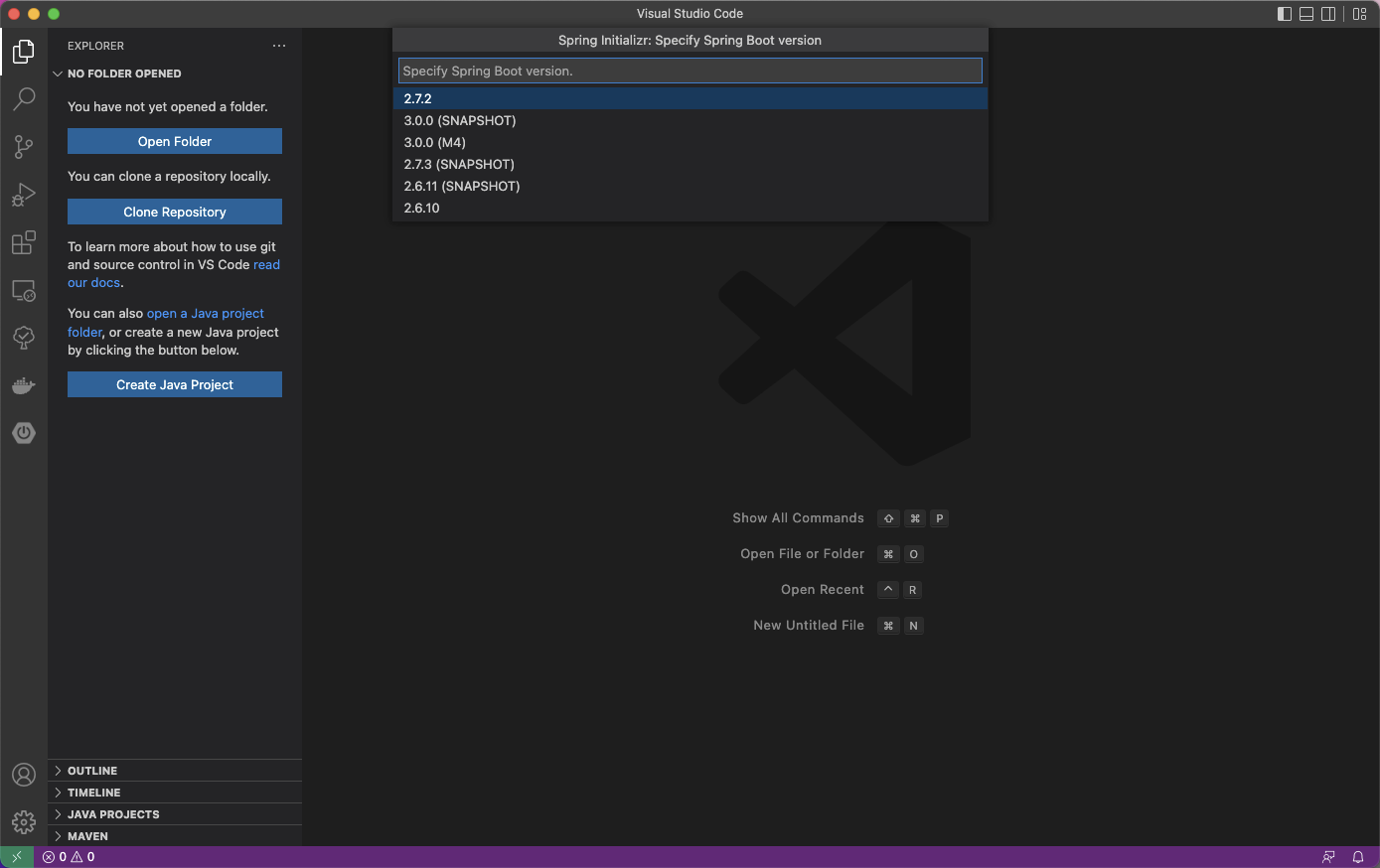Open the Remote Explorer icon
The width and height of the screenshot is (1380, 868).
24,290
